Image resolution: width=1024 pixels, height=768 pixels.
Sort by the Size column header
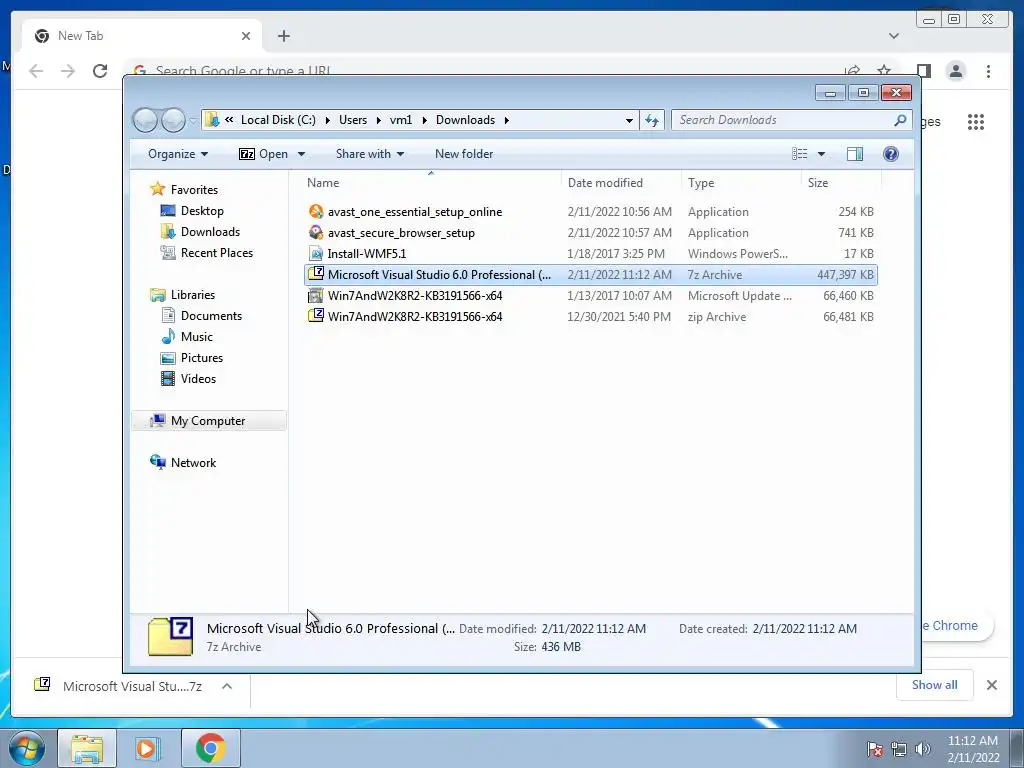(841, 183)
